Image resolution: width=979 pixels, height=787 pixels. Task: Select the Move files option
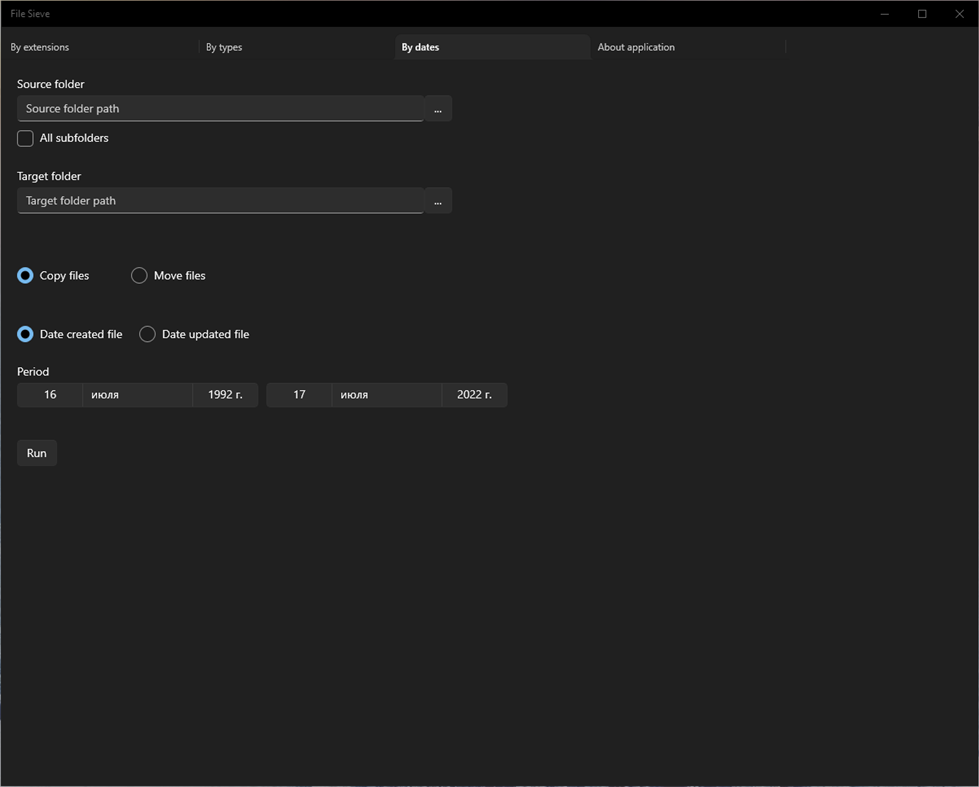[140, 275]
